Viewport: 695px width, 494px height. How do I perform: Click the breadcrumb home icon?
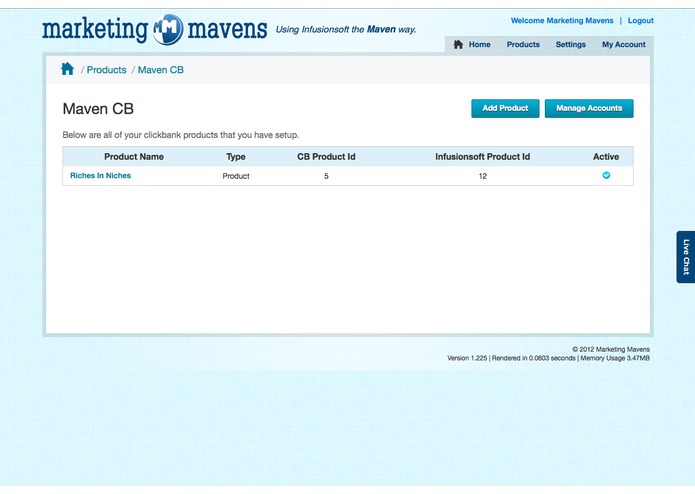pos(67,69)
